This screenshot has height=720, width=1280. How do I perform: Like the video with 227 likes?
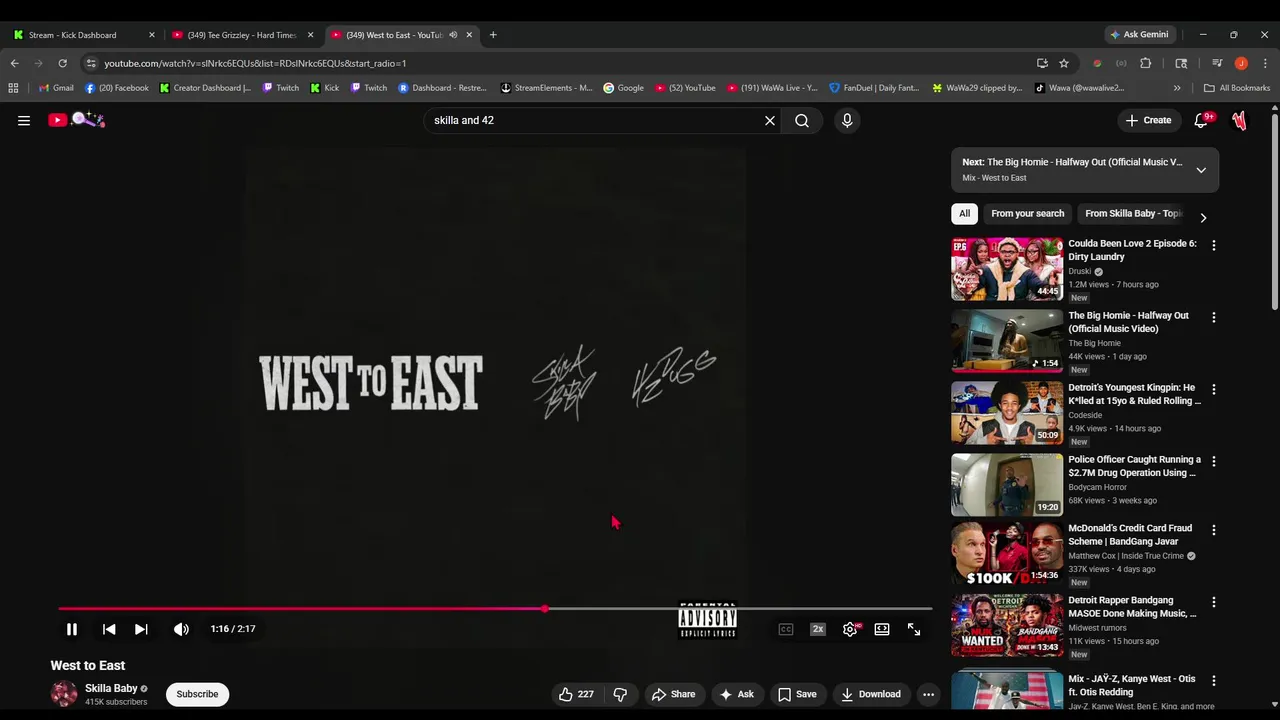[576, 694]
